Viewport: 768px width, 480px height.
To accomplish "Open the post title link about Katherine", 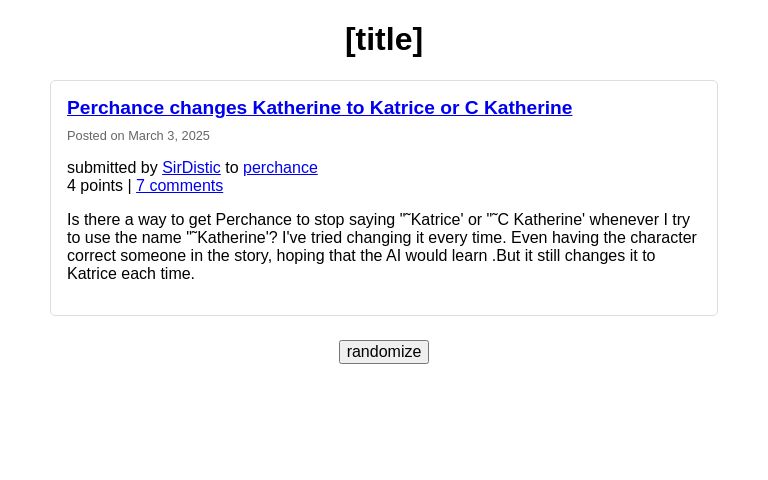I will pyautogui.click(x=319, y=107).
